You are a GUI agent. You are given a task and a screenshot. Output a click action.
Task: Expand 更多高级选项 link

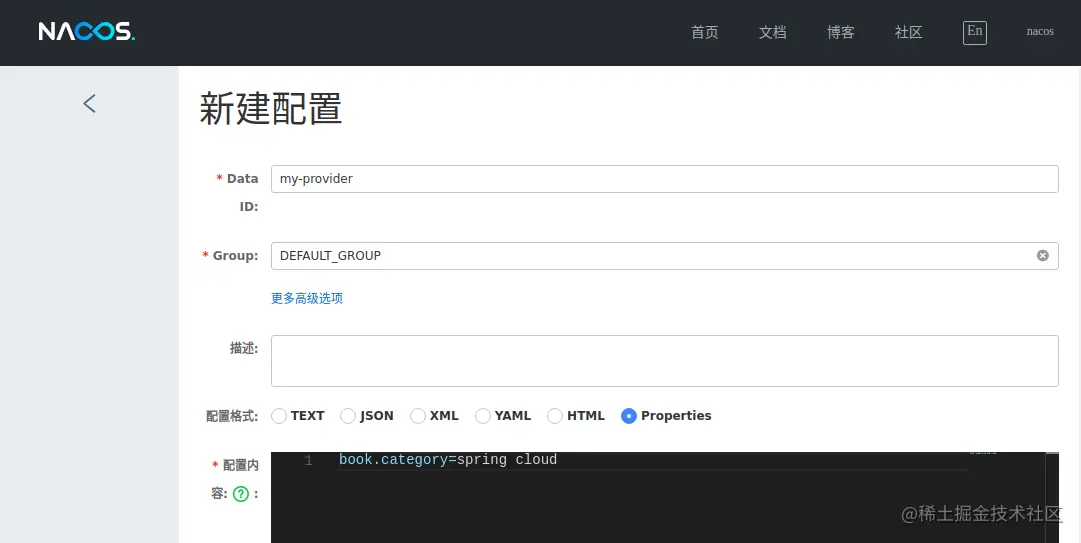(307, 298)
